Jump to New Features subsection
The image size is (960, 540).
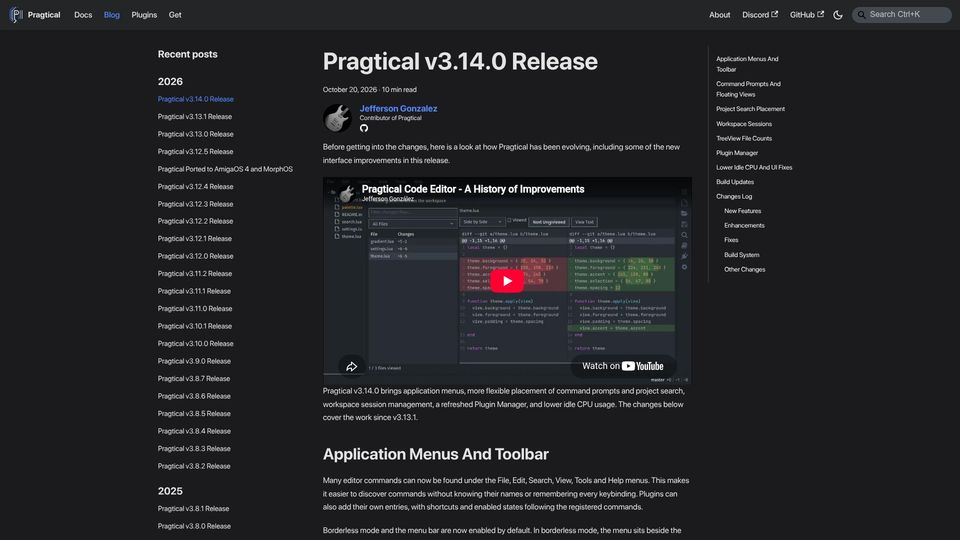[x=742, y=211]
